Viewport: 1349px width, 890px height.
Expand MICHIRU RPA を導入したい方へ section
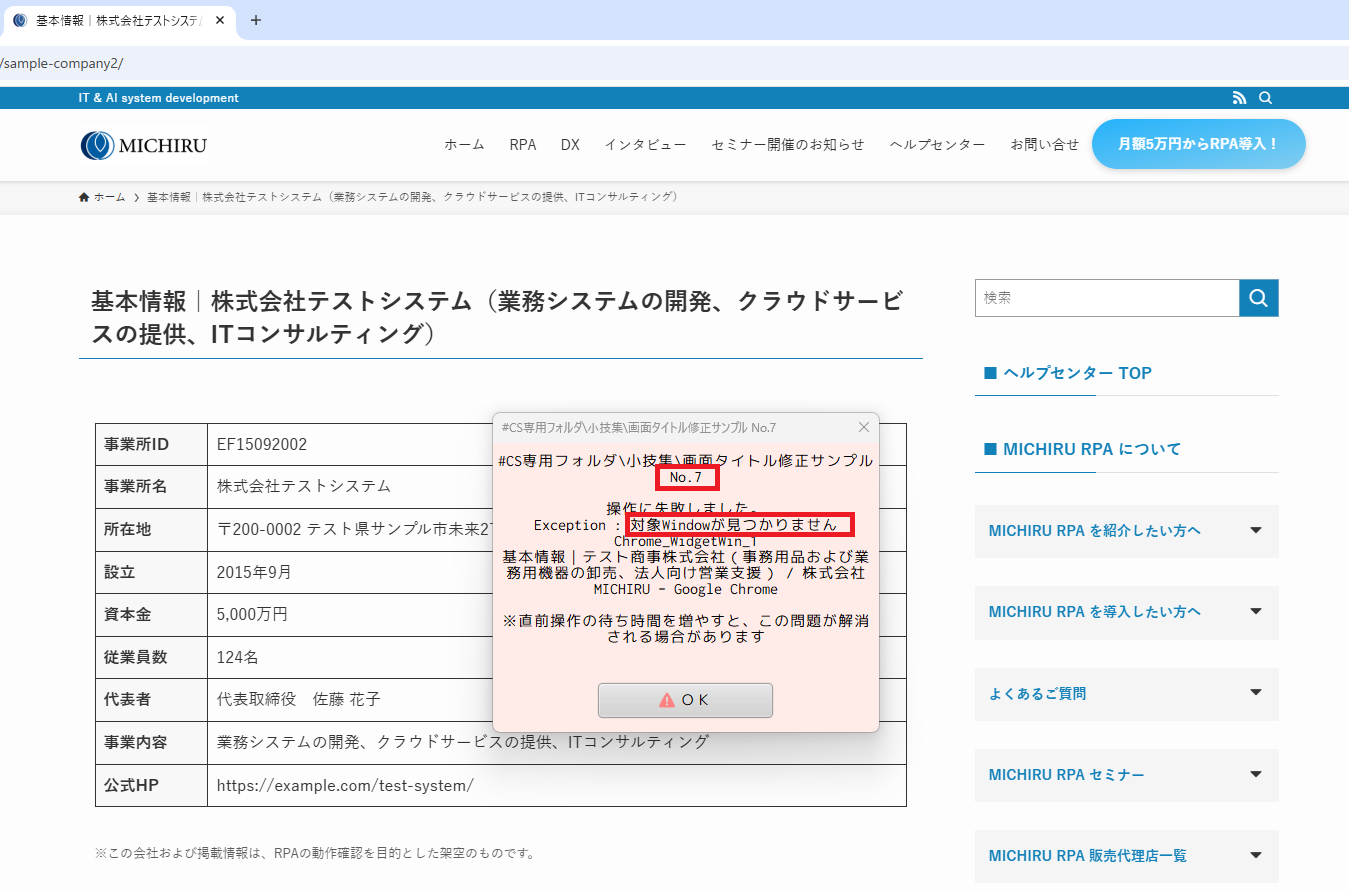coord(1126,612)
